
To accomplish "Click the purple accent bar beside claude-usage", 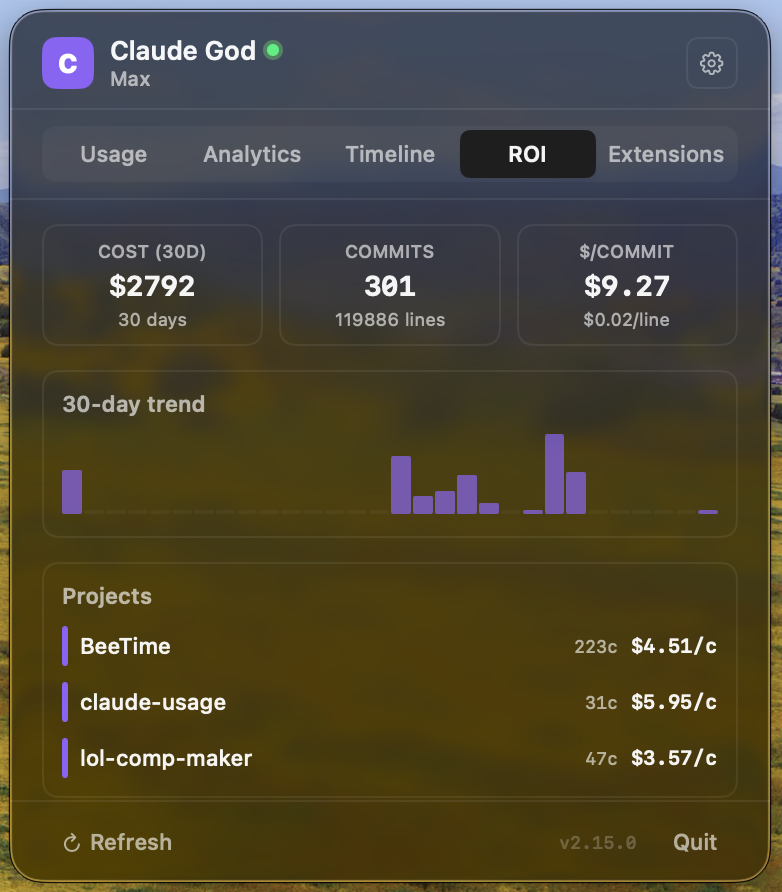I will [x=66, y=702].
